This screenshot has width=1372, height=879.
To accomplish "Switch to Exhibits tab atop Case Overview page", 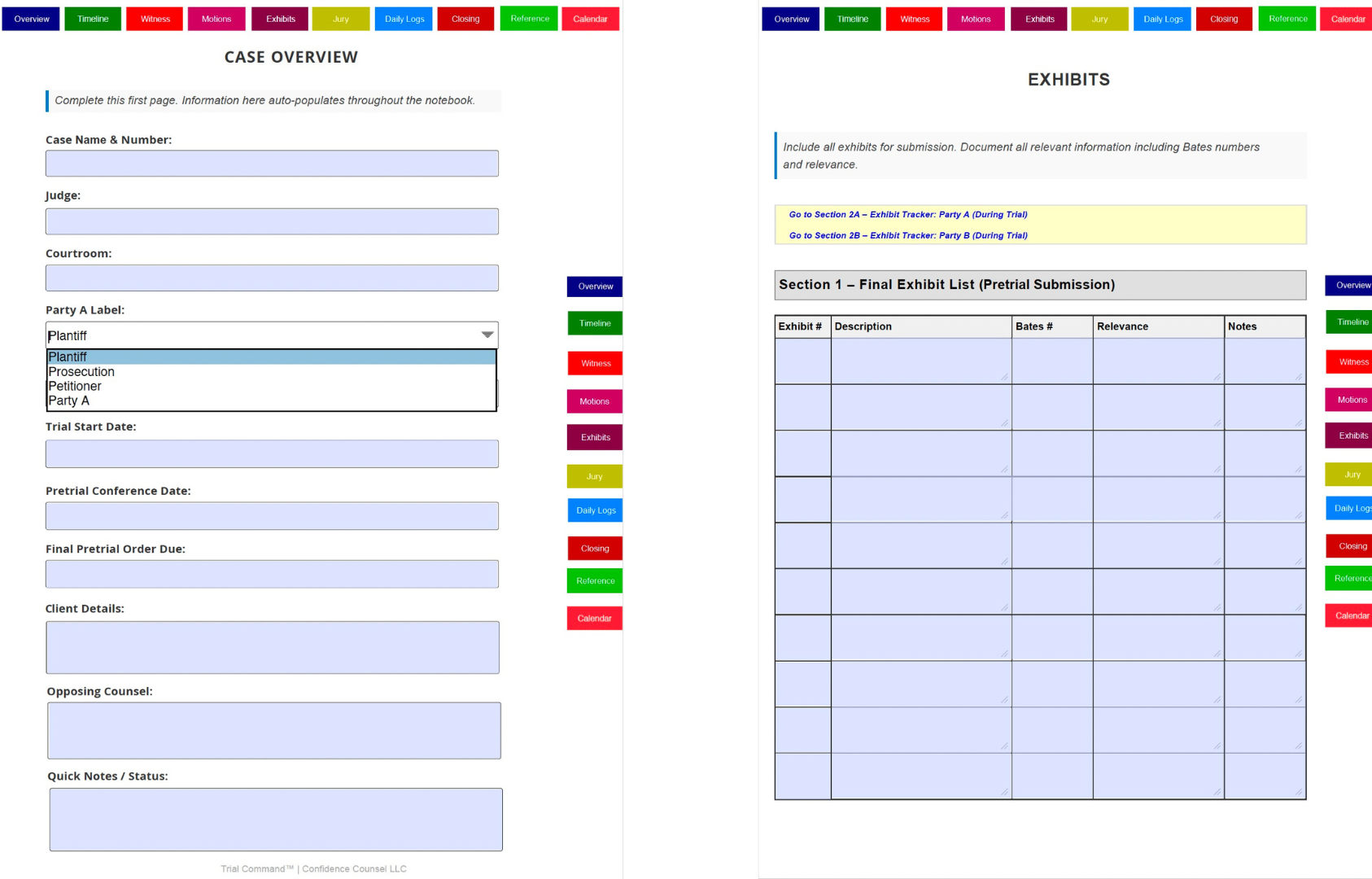I will click(280, 19).
